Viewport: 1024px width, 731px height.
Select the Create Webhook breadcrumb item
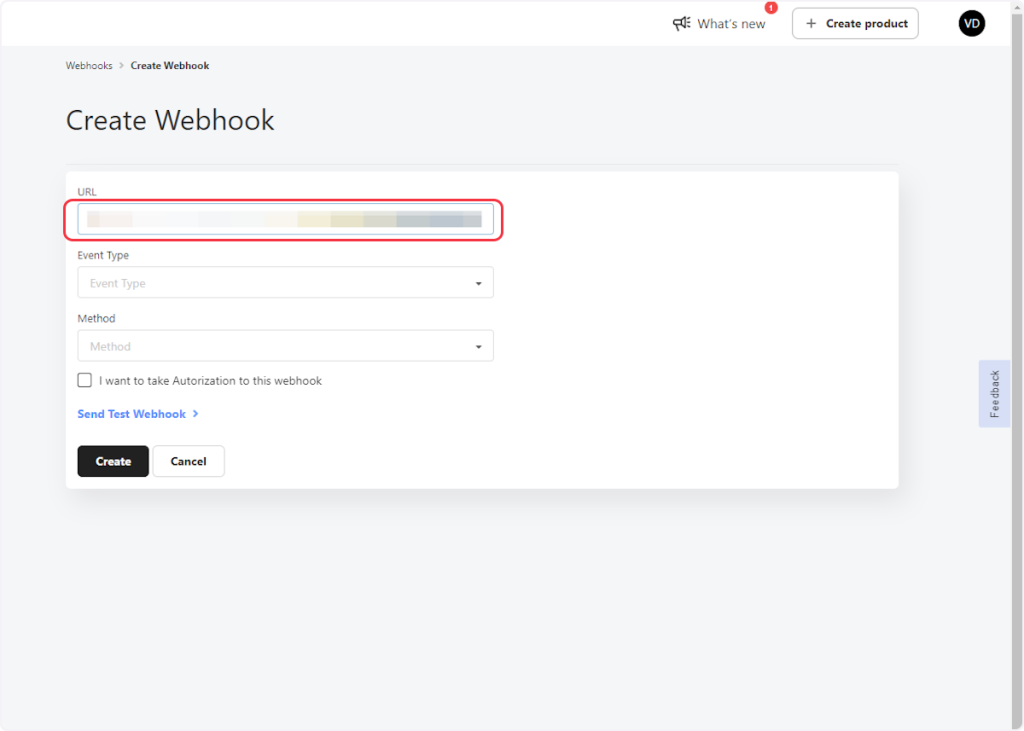pyautogui.click(x=170, y=66)
